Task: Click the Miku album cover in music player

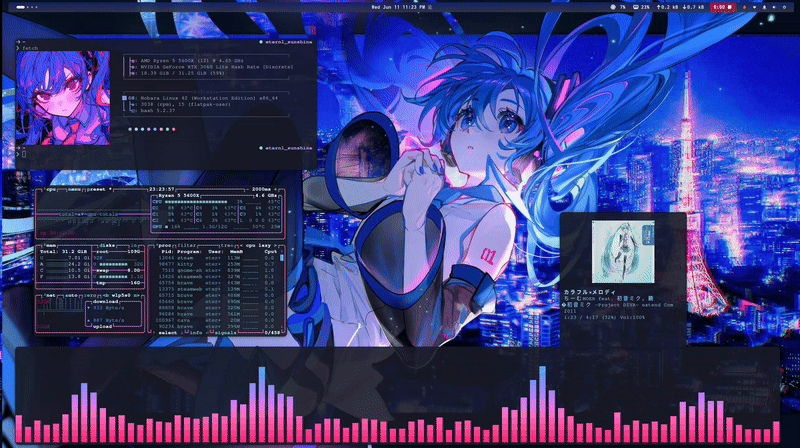Action: coord(623,252)
